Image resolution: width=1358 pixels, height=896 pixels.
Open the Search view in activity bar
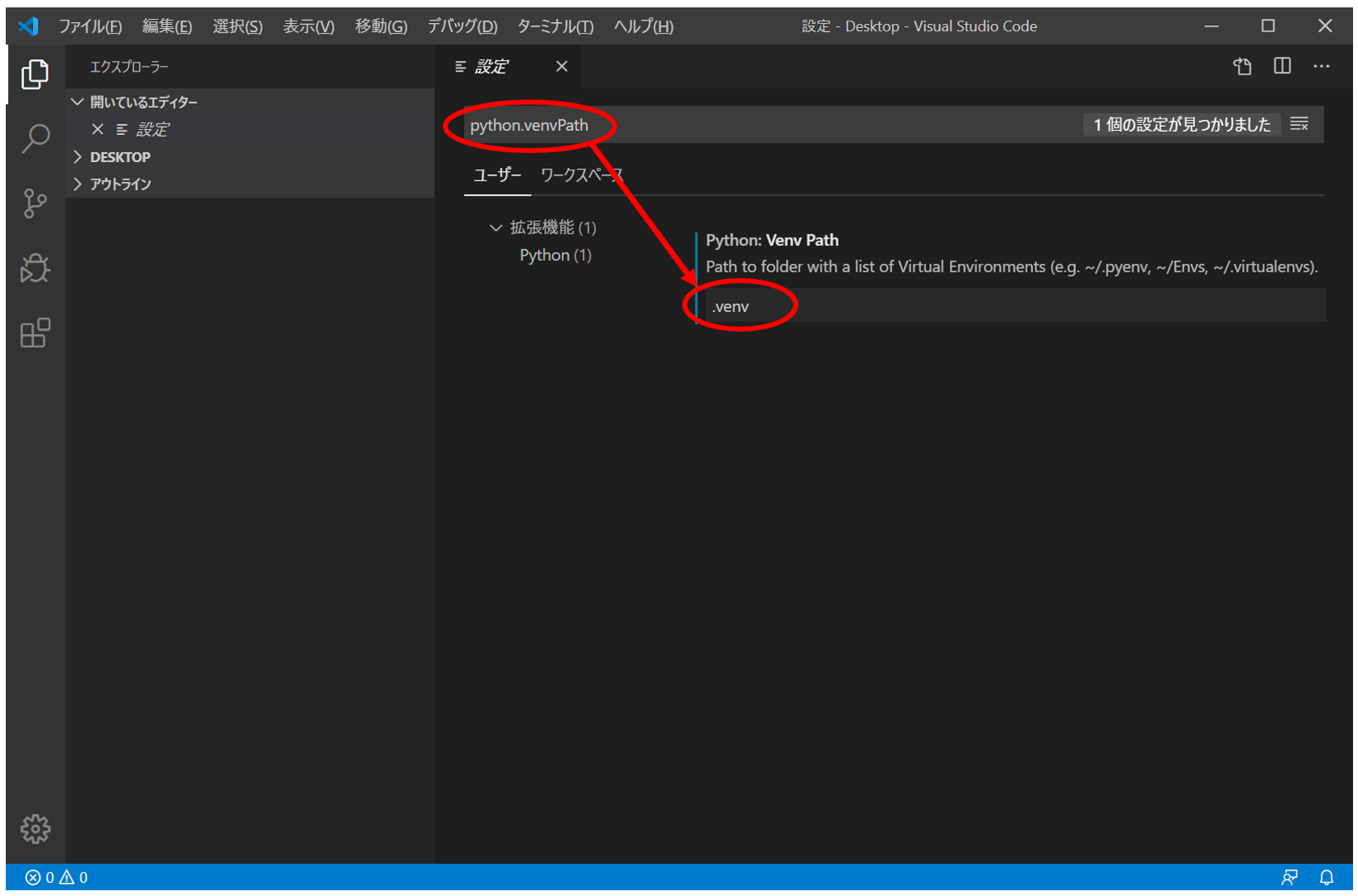tap(35, 138)
